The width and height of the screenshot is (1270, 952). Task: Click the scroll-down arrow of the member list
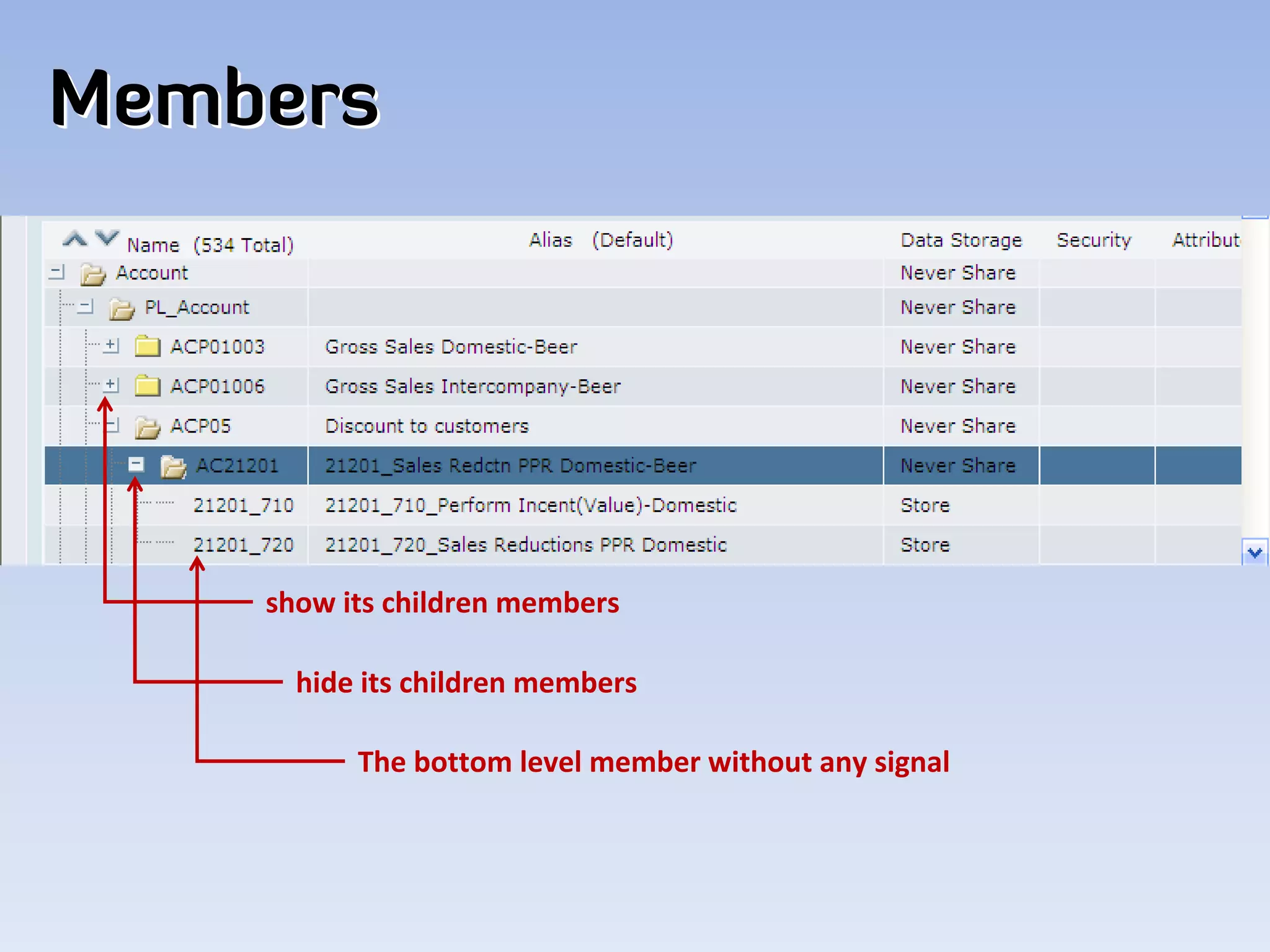point(1255,552)
